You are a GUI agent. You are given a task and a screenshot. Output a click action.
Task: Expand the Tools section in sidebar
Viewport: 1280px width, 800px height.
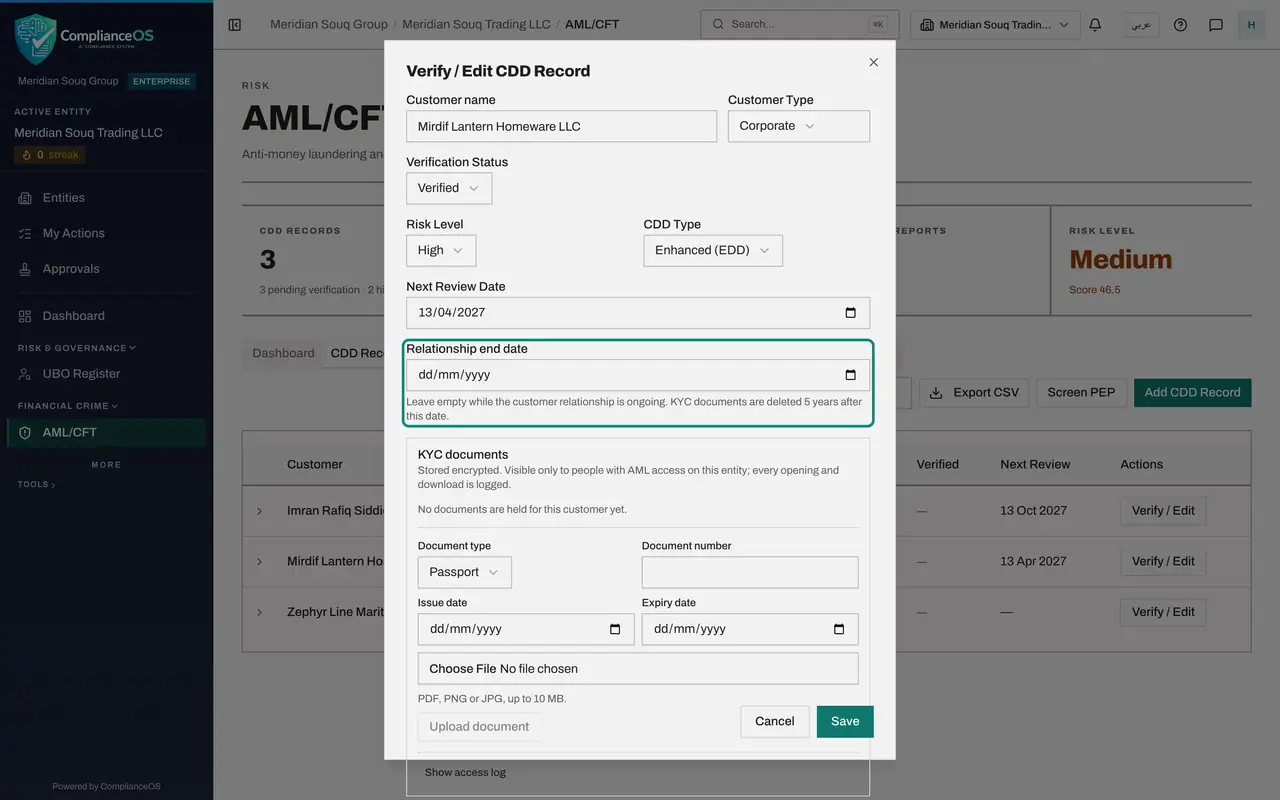pyautogui.click(x=37, y=484)
